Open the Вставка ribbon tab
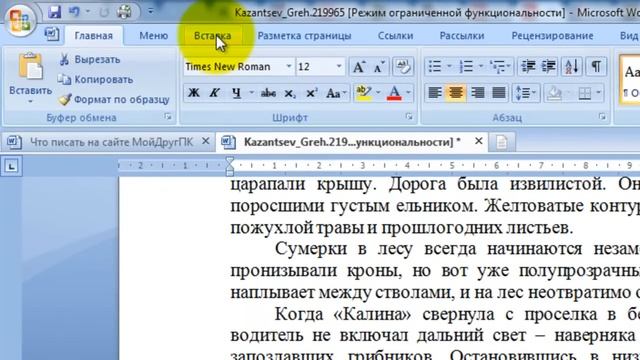This screenshot has width=640, height=360. (x=212, y=36)
